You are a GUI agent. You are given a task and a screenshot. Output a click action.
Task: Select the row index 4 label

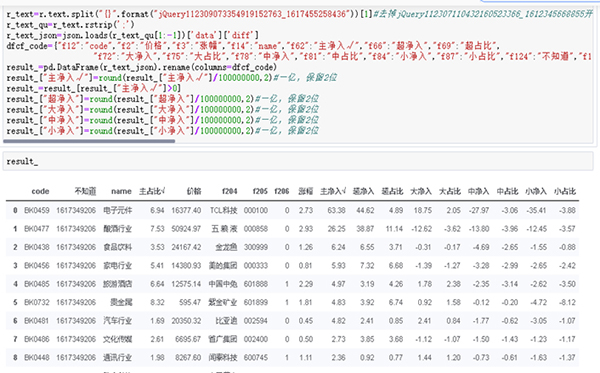click(x=15, y=284)
